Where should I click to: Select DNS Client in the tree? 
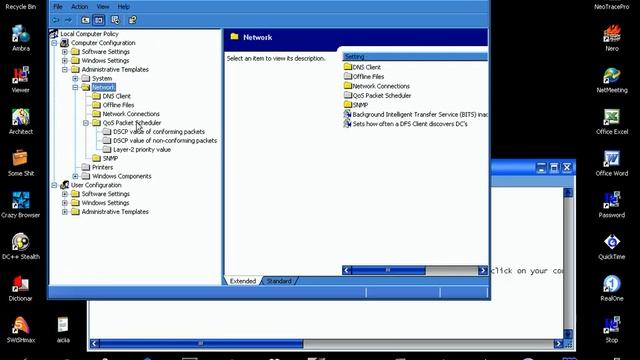point(116,96)
